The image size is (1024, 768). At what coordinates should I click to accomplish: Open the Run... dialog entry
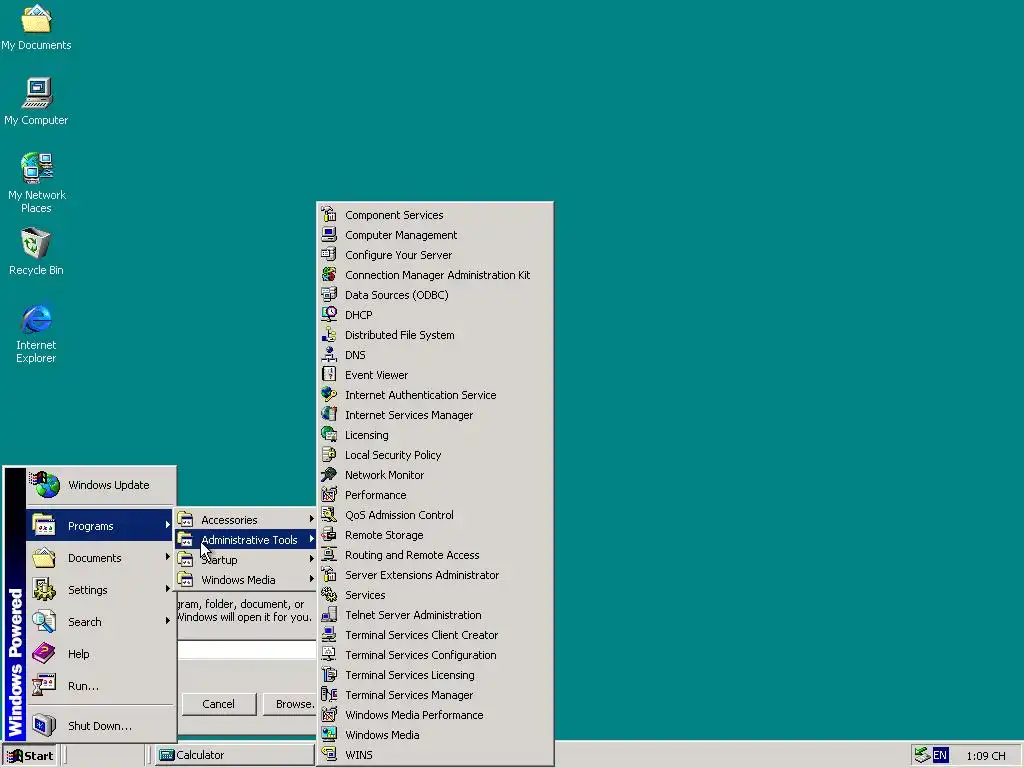100,686
